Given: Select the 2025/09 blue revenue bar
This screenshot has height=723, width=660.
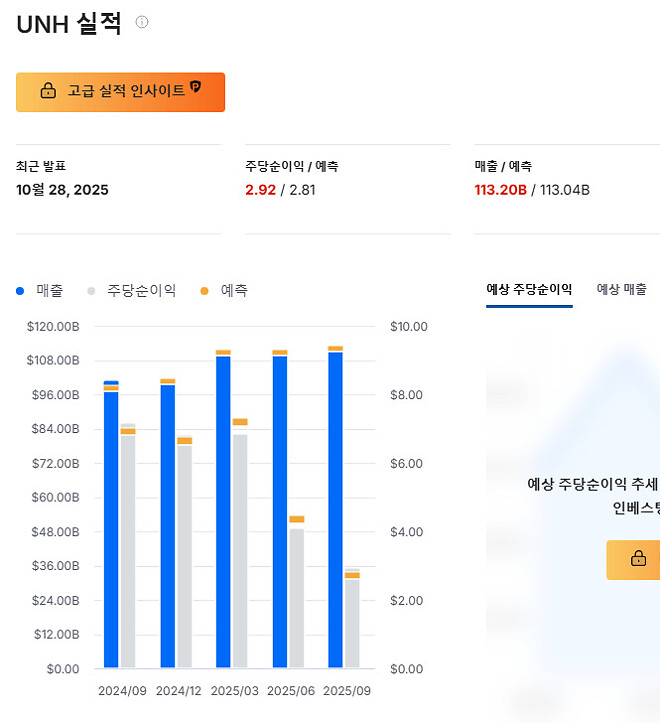Looking at the screenshot, I should pyautogui.click(x=335, y=510).
